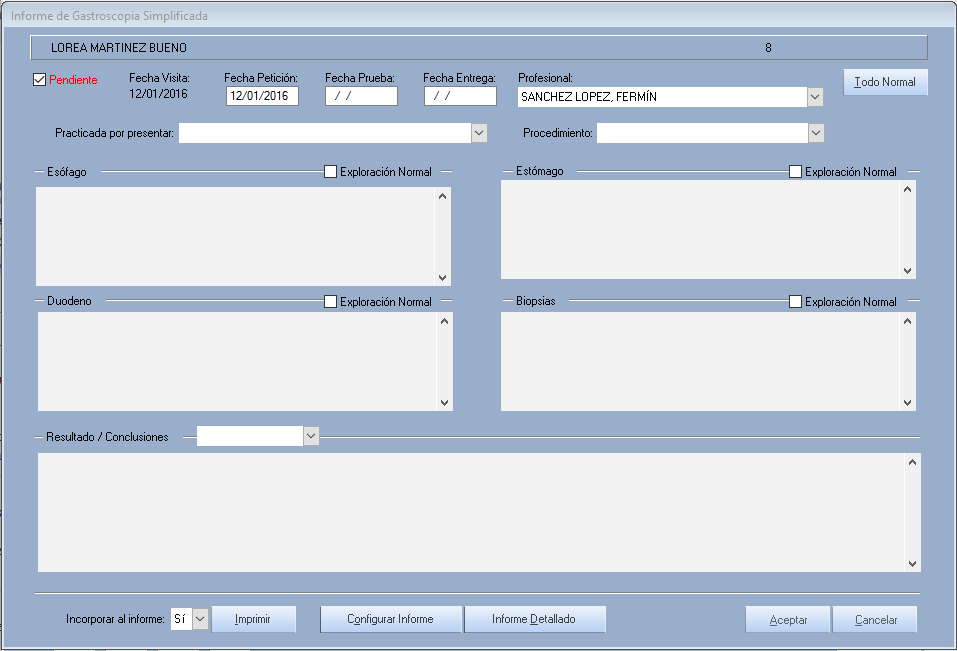Open the Profesional dropdown list
Image resolution: width=957 pixels, height=651 pixels.
pyautogui.click(x=815, y=97)
